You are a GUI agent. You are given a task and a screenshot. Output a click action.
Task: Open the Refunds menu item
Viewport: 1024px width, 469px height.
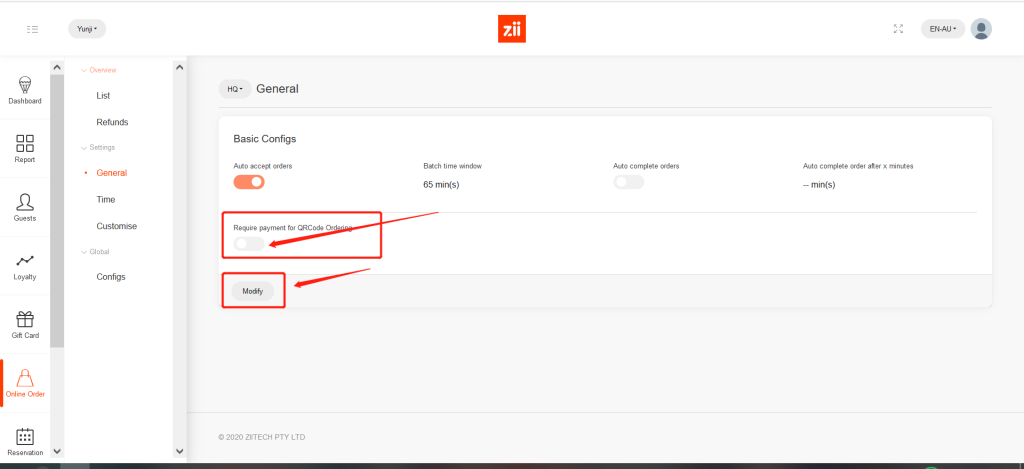[112, 122]
